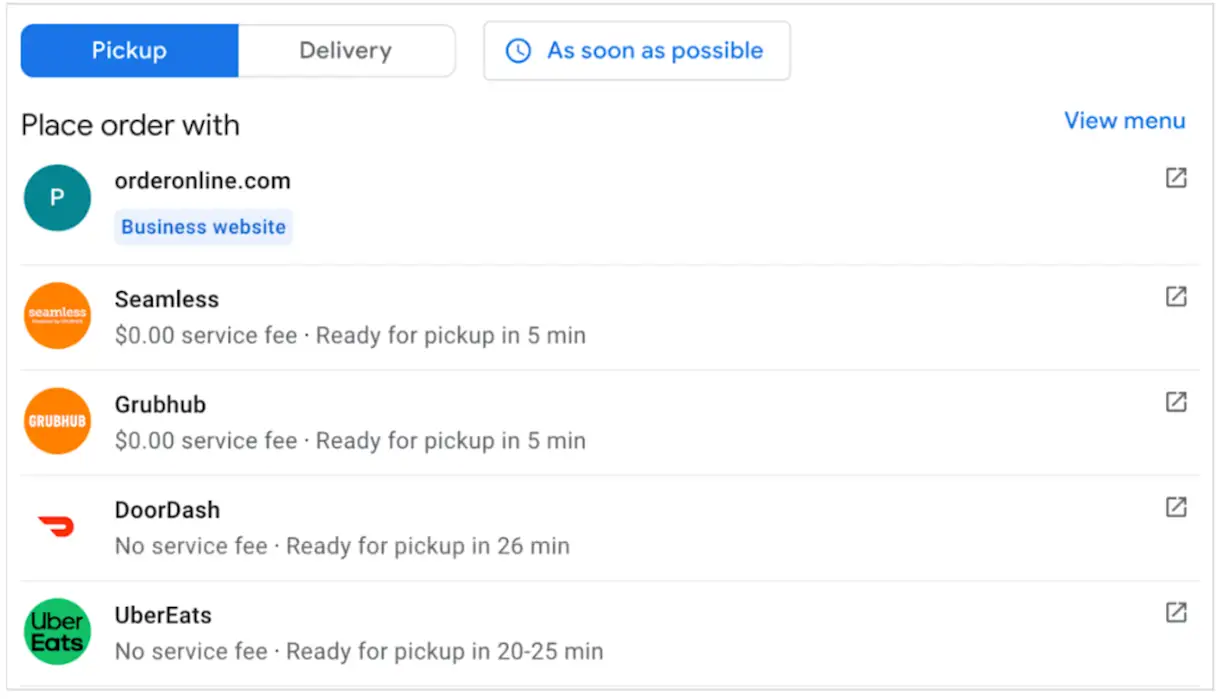
Task: Select the orderonline.com provider name
Action: (x=203, y=181)
